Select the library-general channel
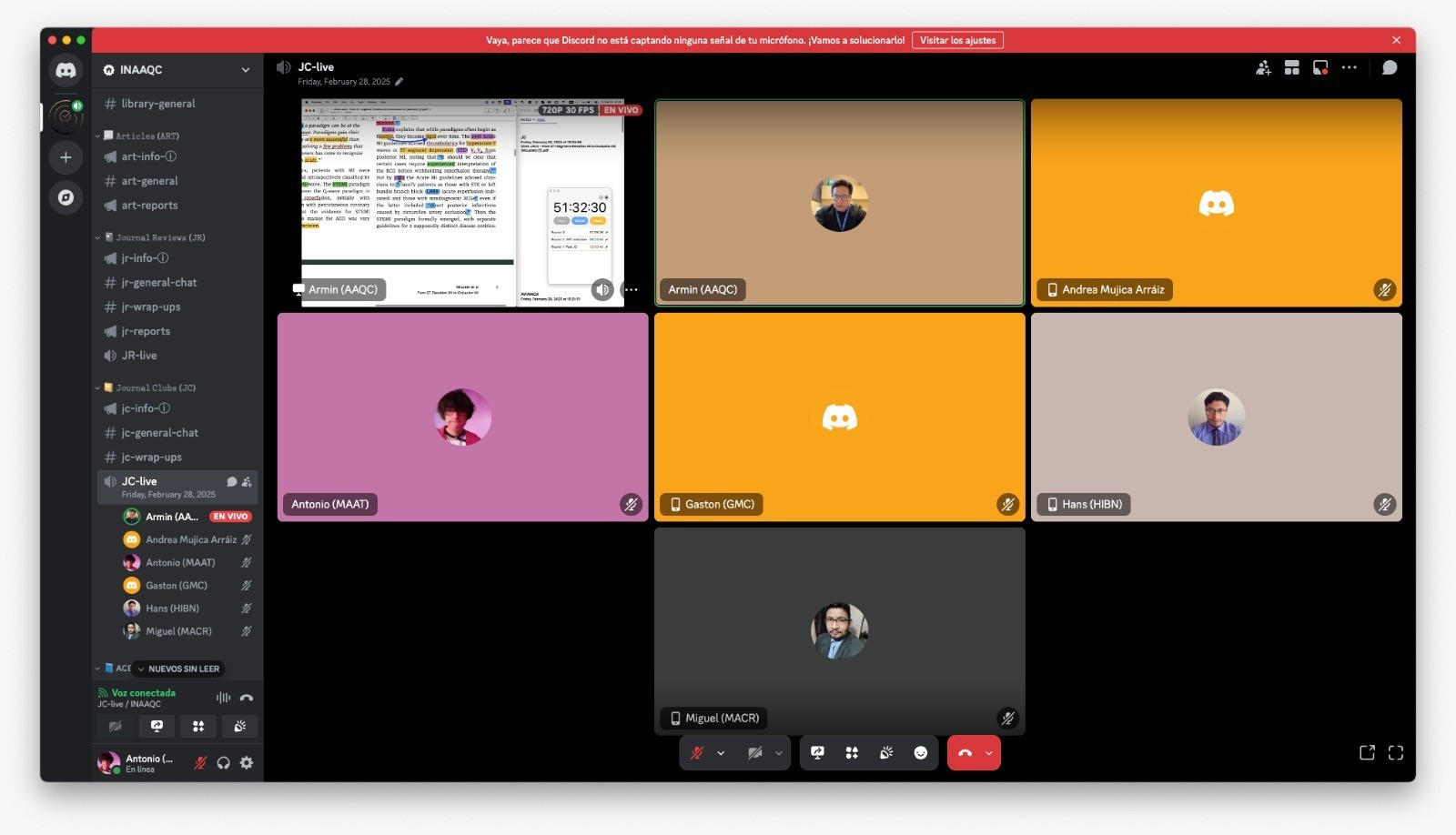Screen dimensions: 1456x835 click(157, 104)
